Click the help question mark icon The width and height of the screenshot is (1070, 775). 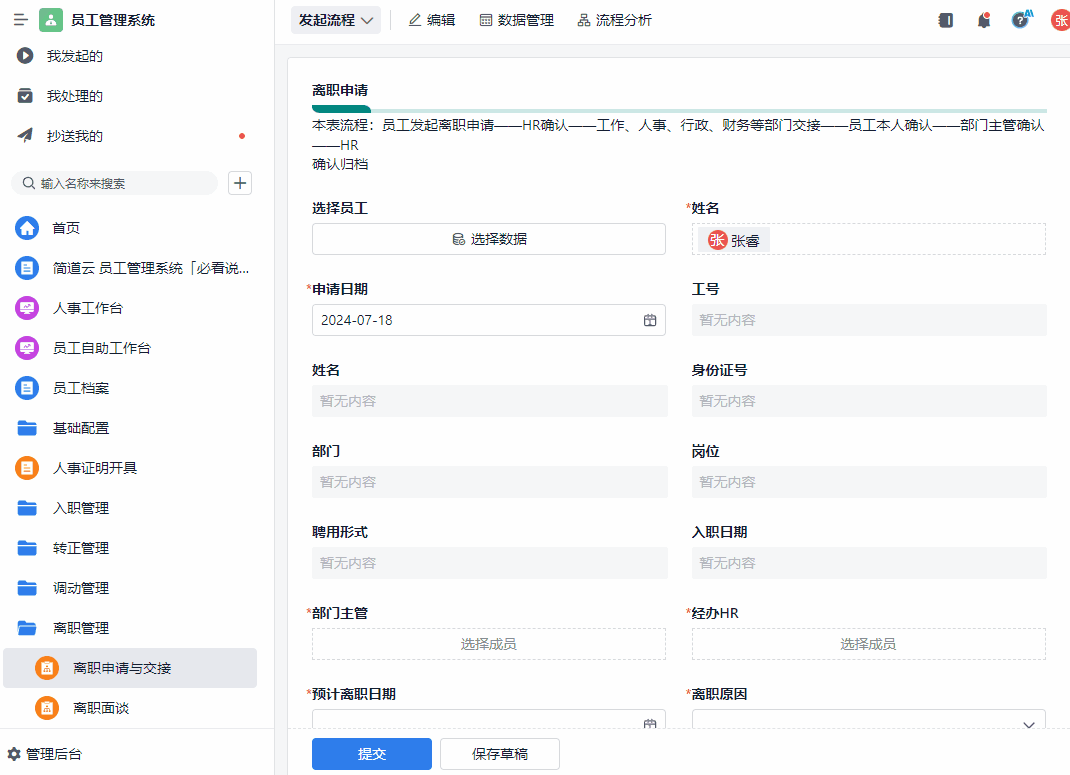[1020, 20]
